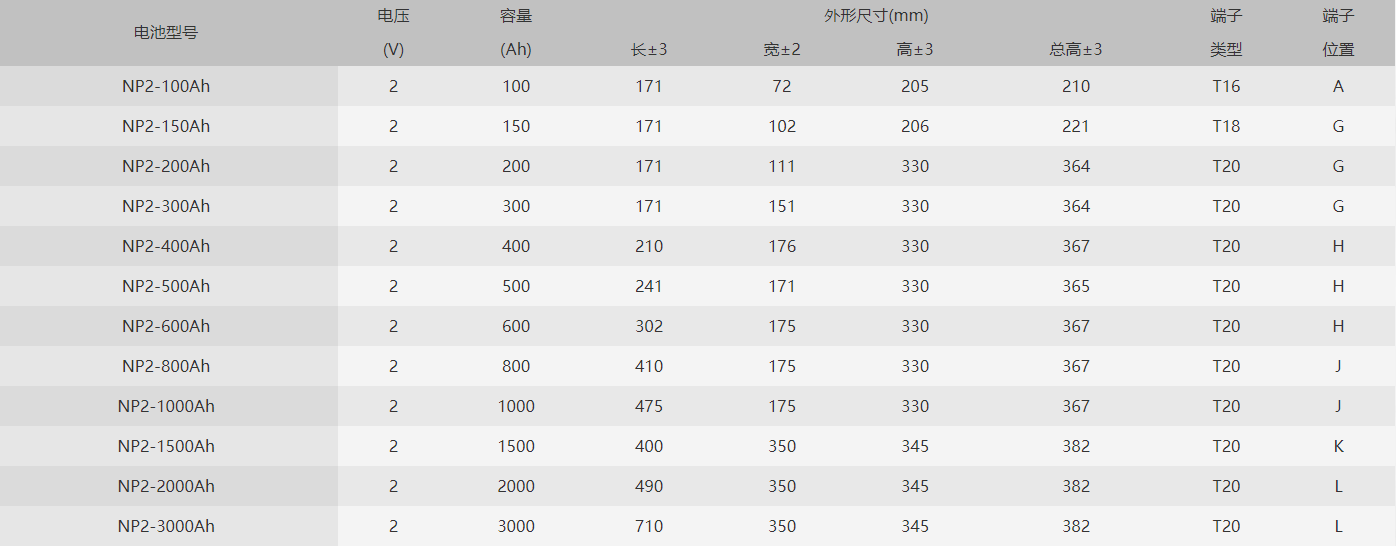This screenshot has height=546, width=1396.
Task: Select the NP2-100Ah model cell
Action: 166,86
